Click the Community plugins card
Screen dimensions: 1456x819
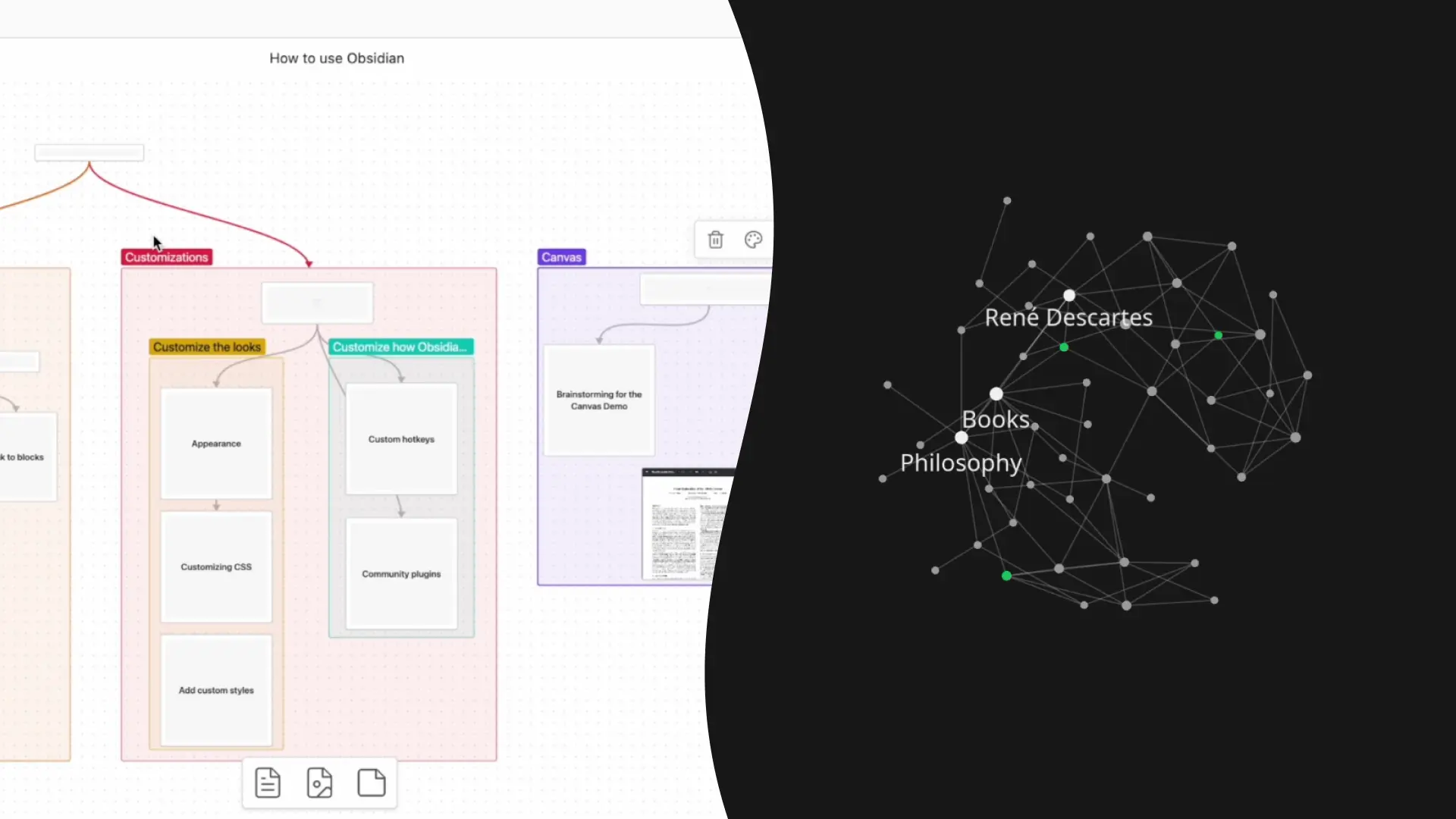pyautogui.click(x=401, y=574)
